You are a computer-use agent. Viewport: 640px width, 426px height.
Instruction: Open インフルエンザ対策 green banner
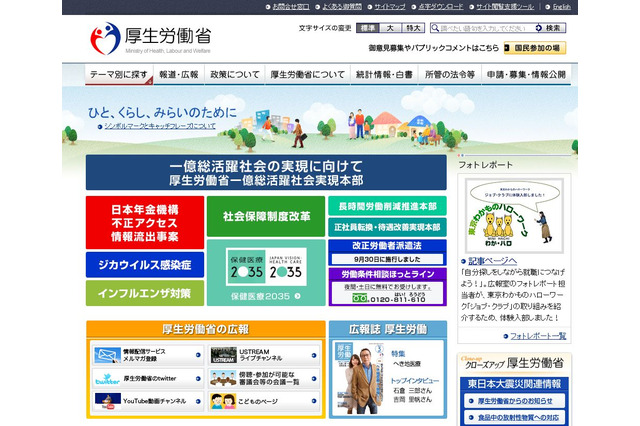(x=145, y=293)
